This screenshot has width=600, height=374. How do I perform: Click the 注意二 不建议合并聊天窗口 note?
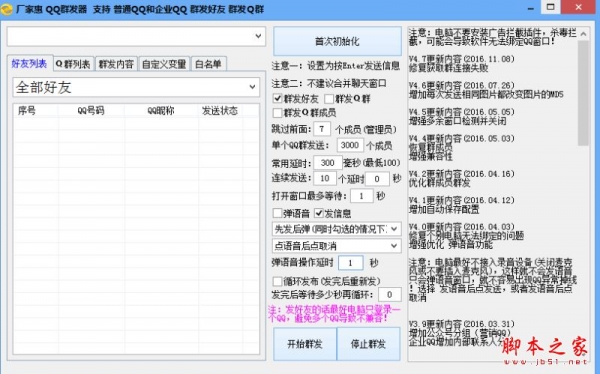coord(329,83)
